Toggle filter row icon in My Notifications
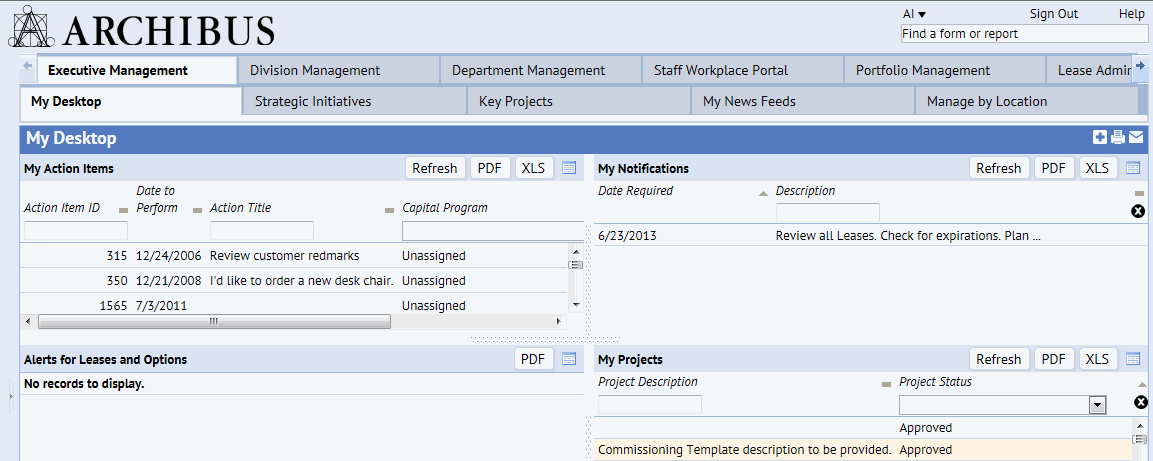This screenshot has width=1153, height=461. (x=1132, y=168)
